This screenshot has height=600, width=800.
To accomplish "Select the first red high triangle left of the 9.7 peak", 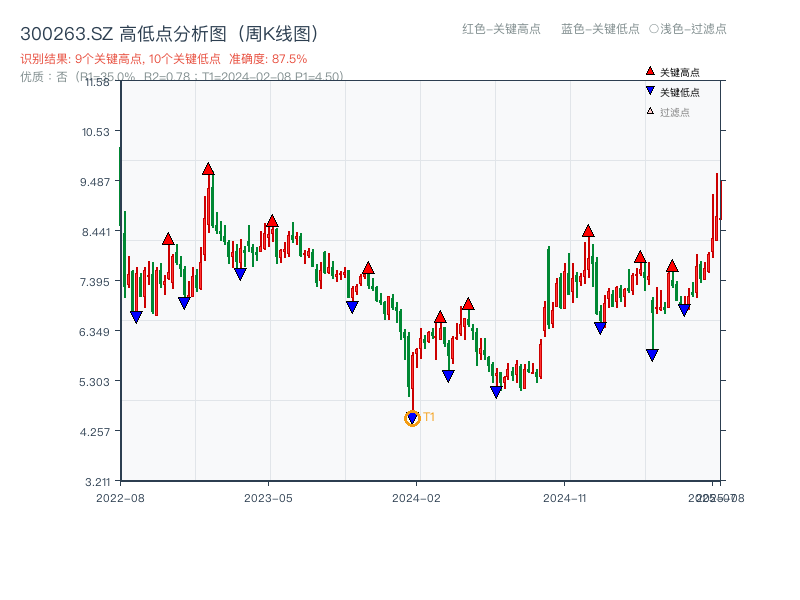I will click(x=168, y=239).
